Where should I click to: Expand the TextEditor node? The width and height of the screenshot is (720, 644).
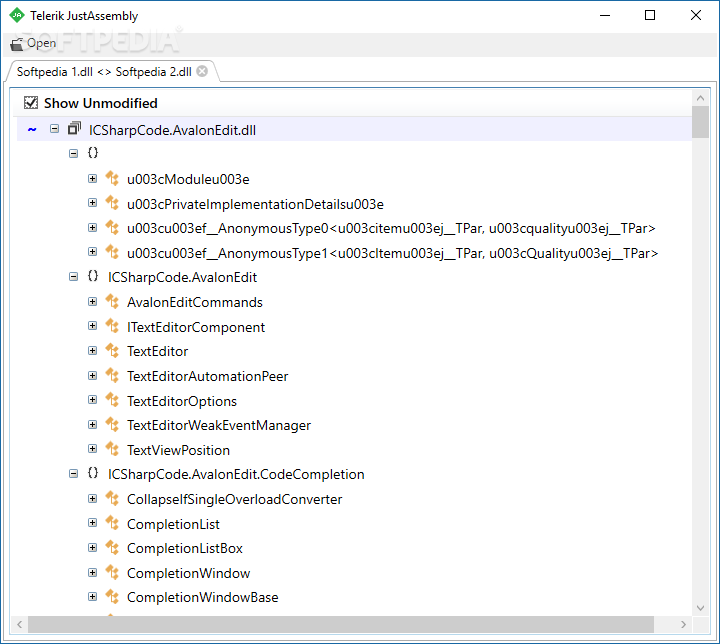point(93,350)
